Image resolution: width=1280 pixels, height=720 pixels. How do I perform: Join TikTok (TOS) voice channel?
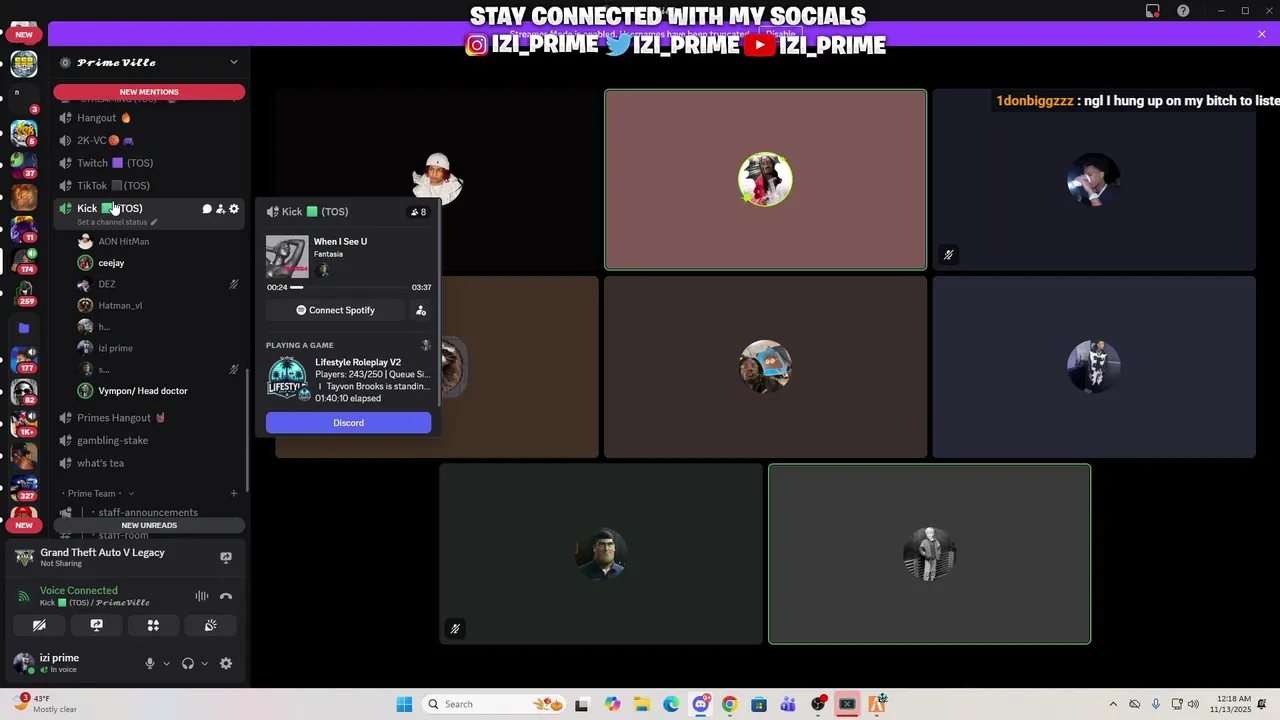[x=148, y=185]
